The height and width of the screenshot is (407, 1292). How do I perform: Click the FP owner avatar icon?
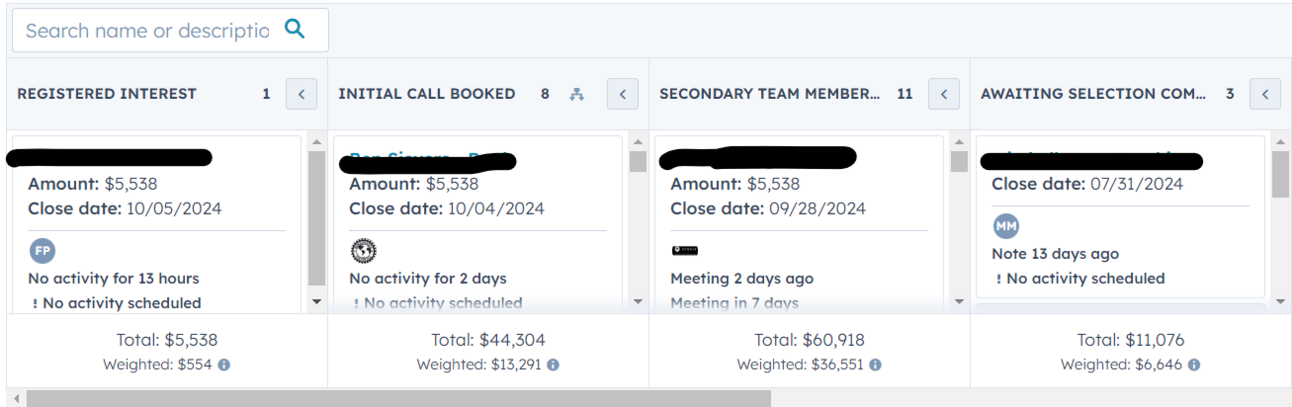pyautogui.click(x=42, y=252)
